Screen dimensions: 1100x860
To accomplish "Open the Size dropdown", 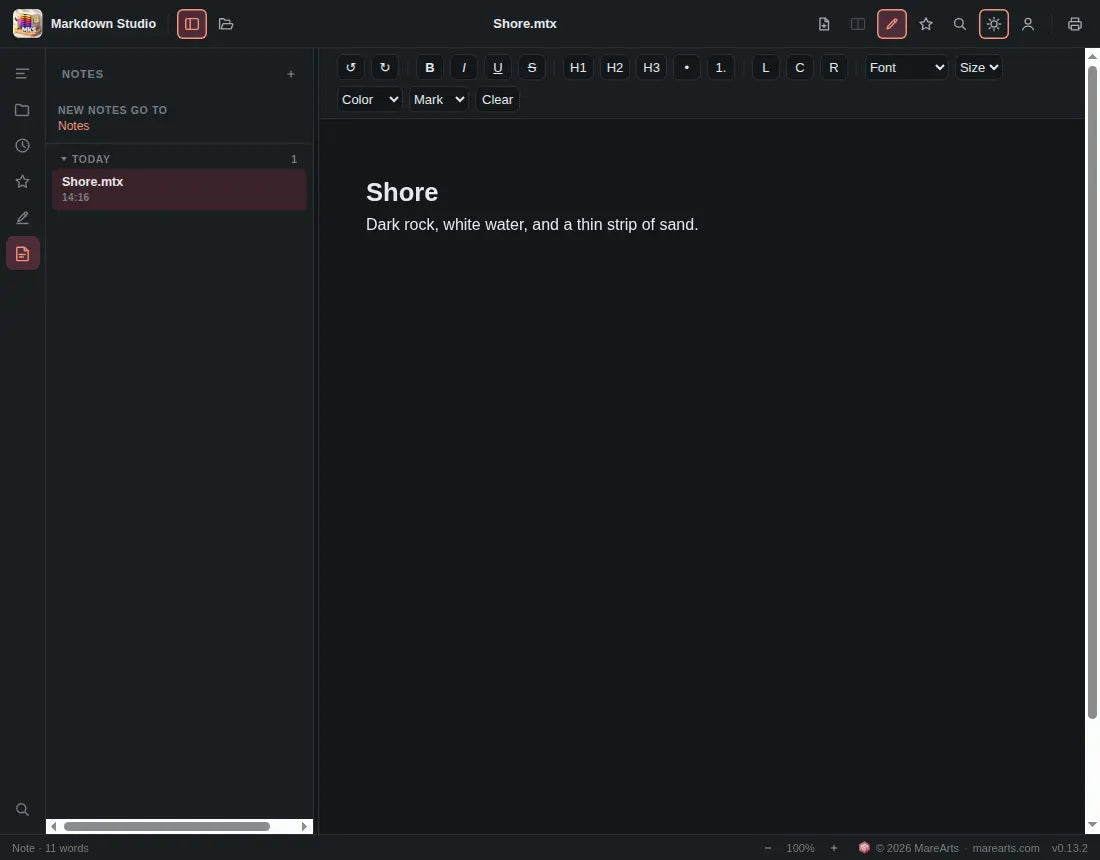I will pyautogui.click(x=979, y=67).
